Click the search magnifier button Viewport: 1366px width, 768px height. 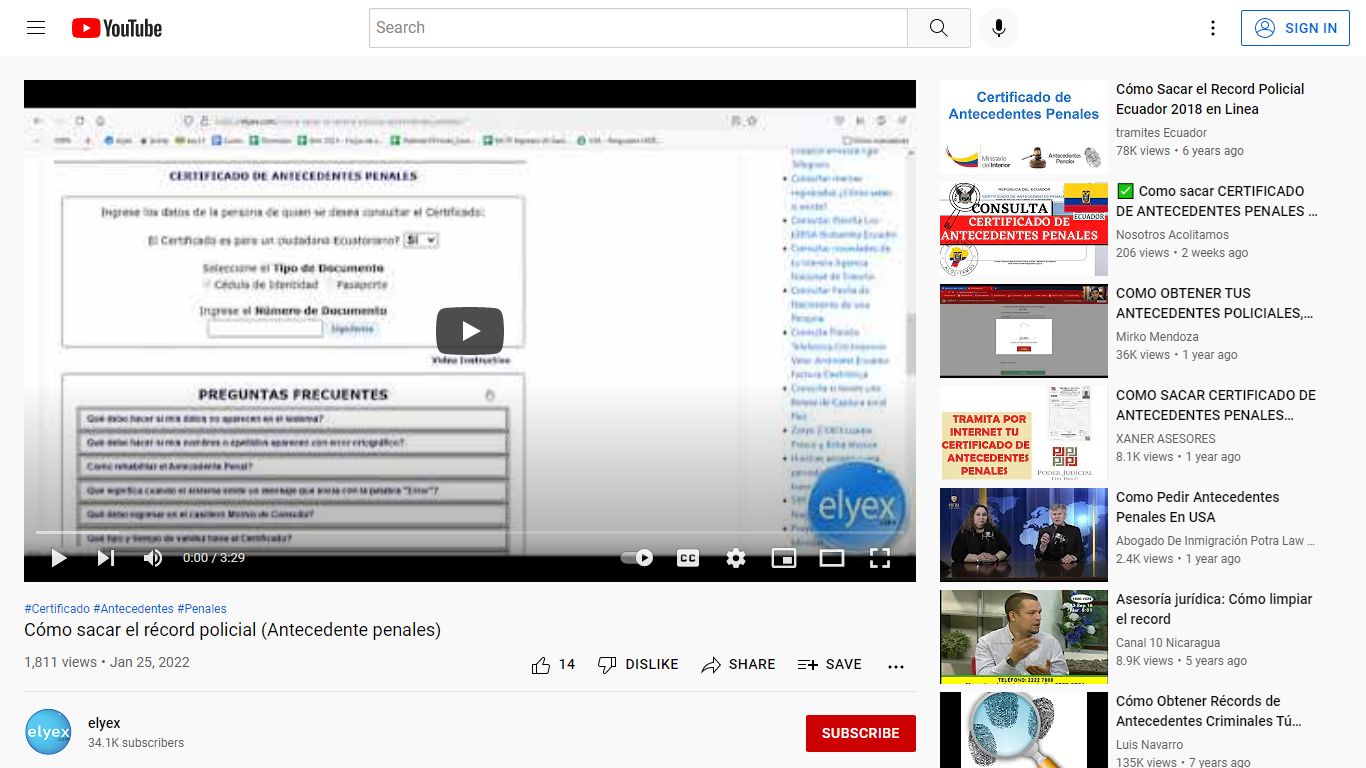click(938, 28)
